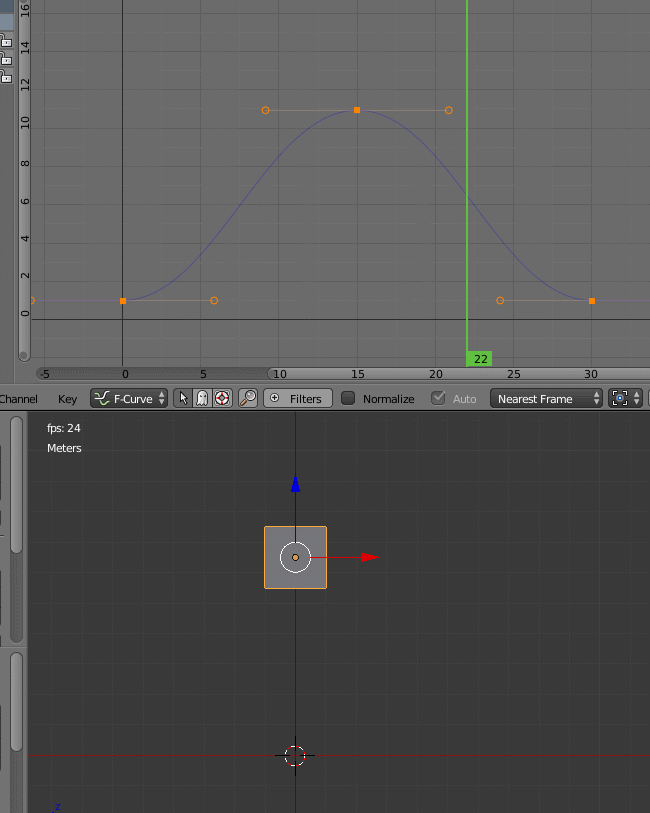The width and height of the screenshot is (650, 813).
Task: Click the red X-axis manipulator arrow
Action: click(370, 557)
